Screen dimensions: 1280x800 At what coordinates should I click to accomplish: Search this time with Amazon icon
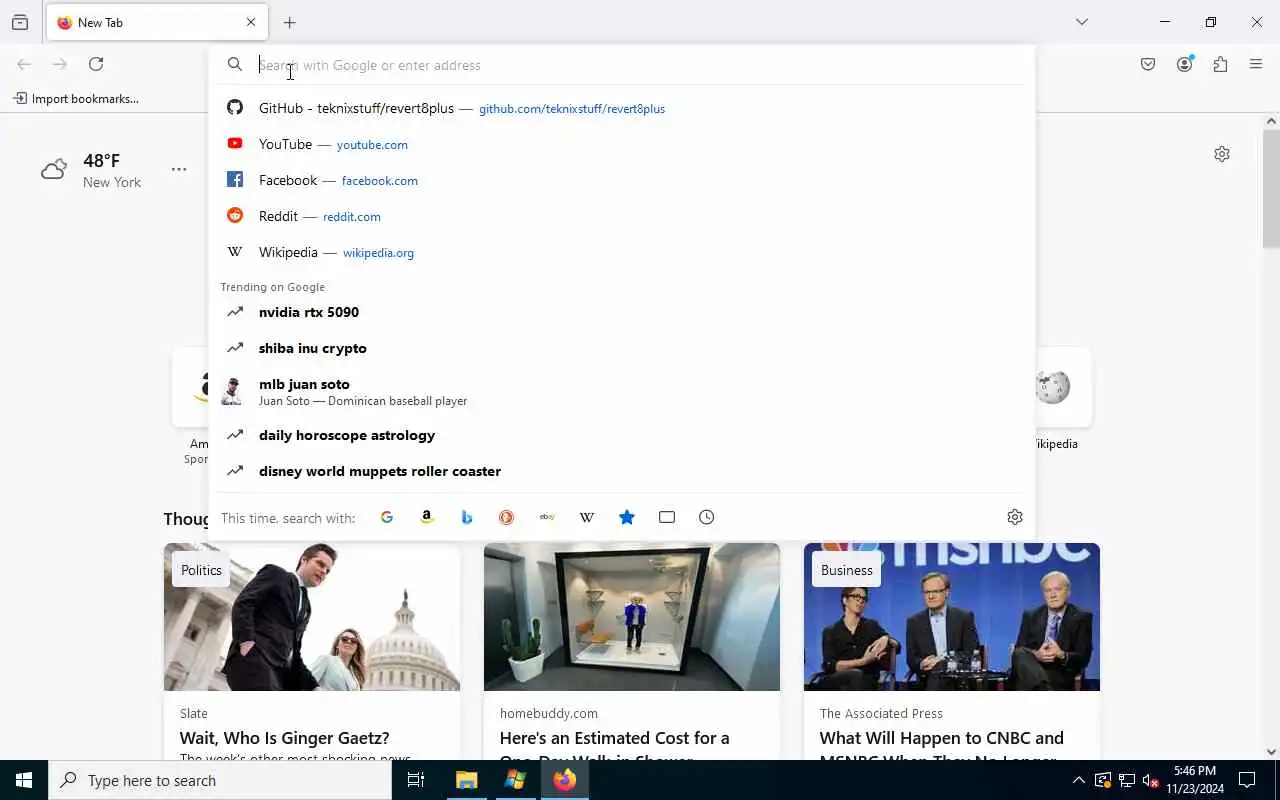coord(427,517)
